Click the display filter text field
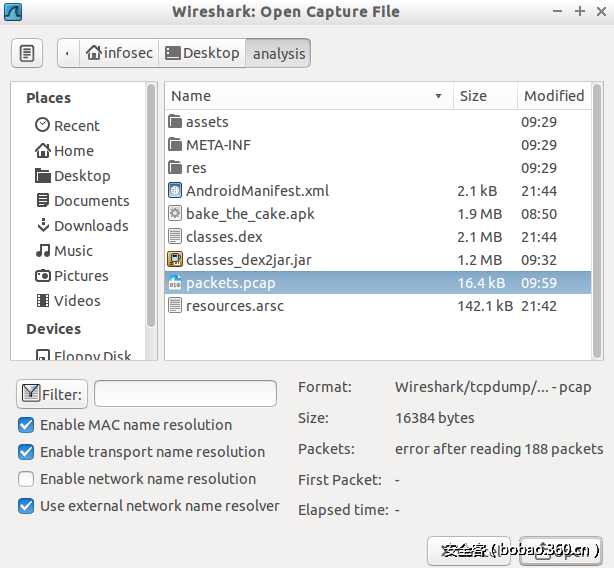 click(x=185, y=394)
